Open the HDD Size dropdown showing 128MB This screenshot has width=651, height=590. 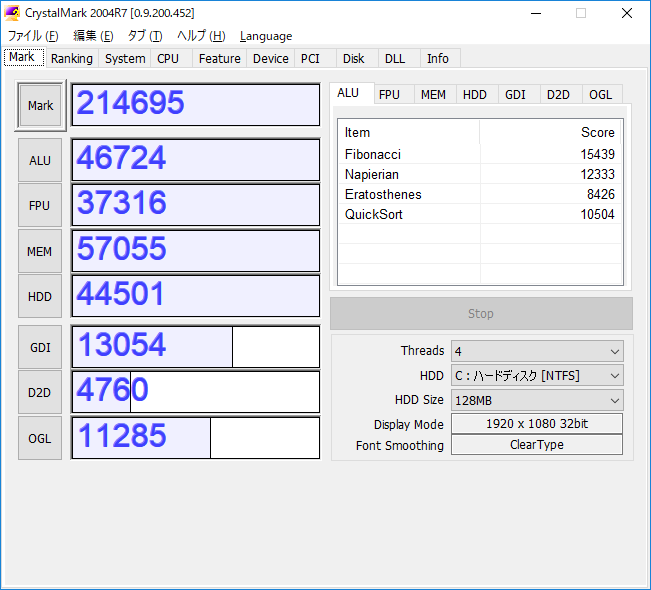point(537,400)
